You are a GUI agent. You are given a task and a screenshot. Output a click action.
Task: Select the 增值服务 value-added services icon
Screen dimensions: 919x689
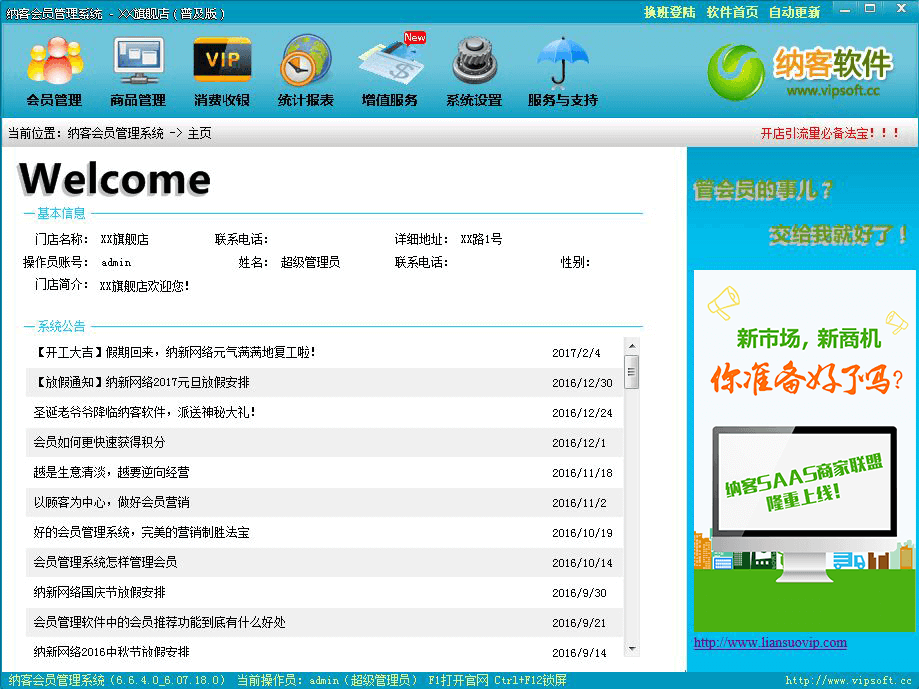coord(389,70)
